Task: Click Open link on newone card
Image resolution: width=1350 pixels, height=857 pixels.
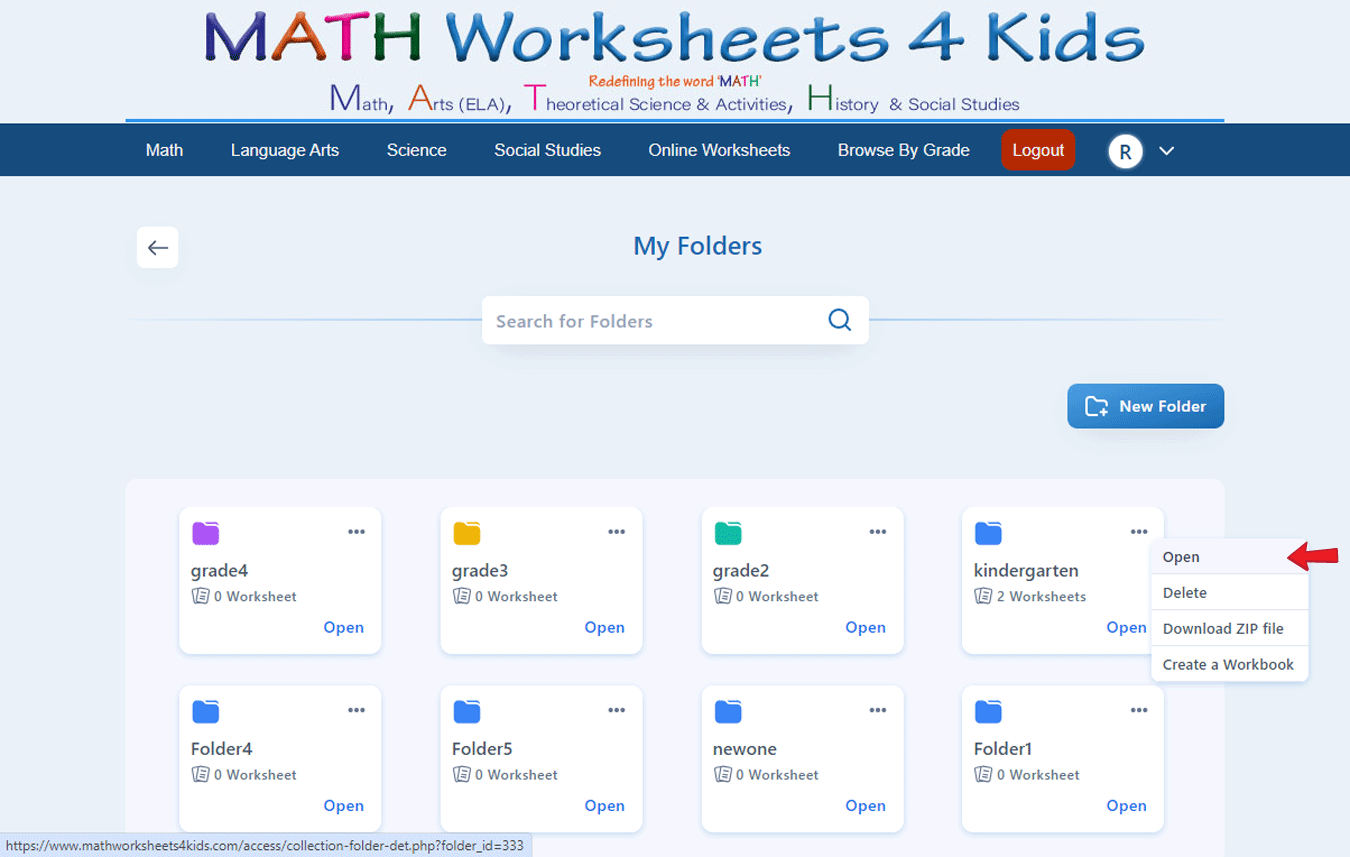Action: [x=865, y=805]
